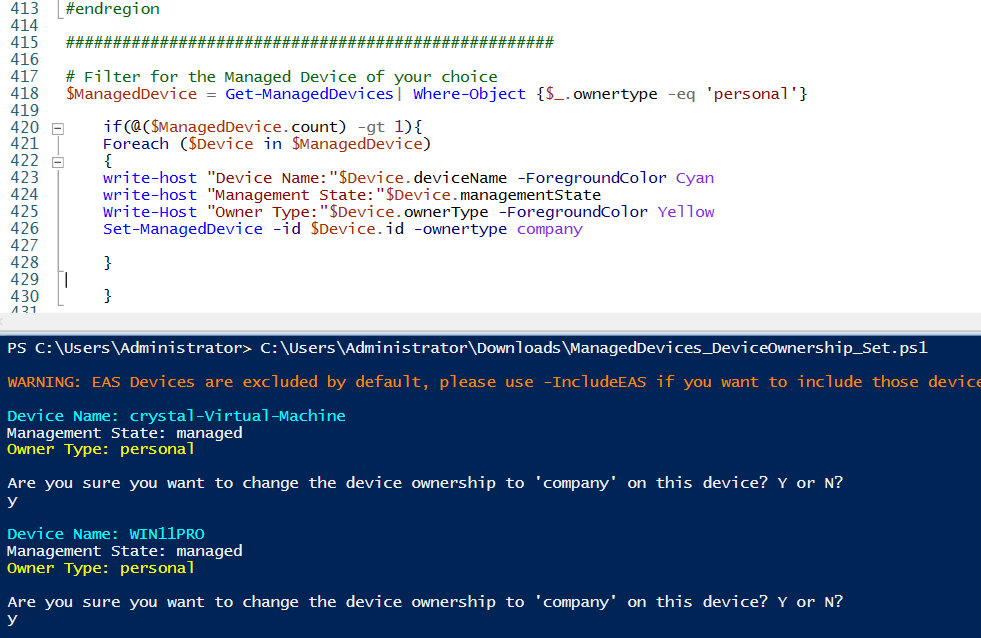
Task: Click the Yellow ForegroundColor value
Action: tap(685, 211)
